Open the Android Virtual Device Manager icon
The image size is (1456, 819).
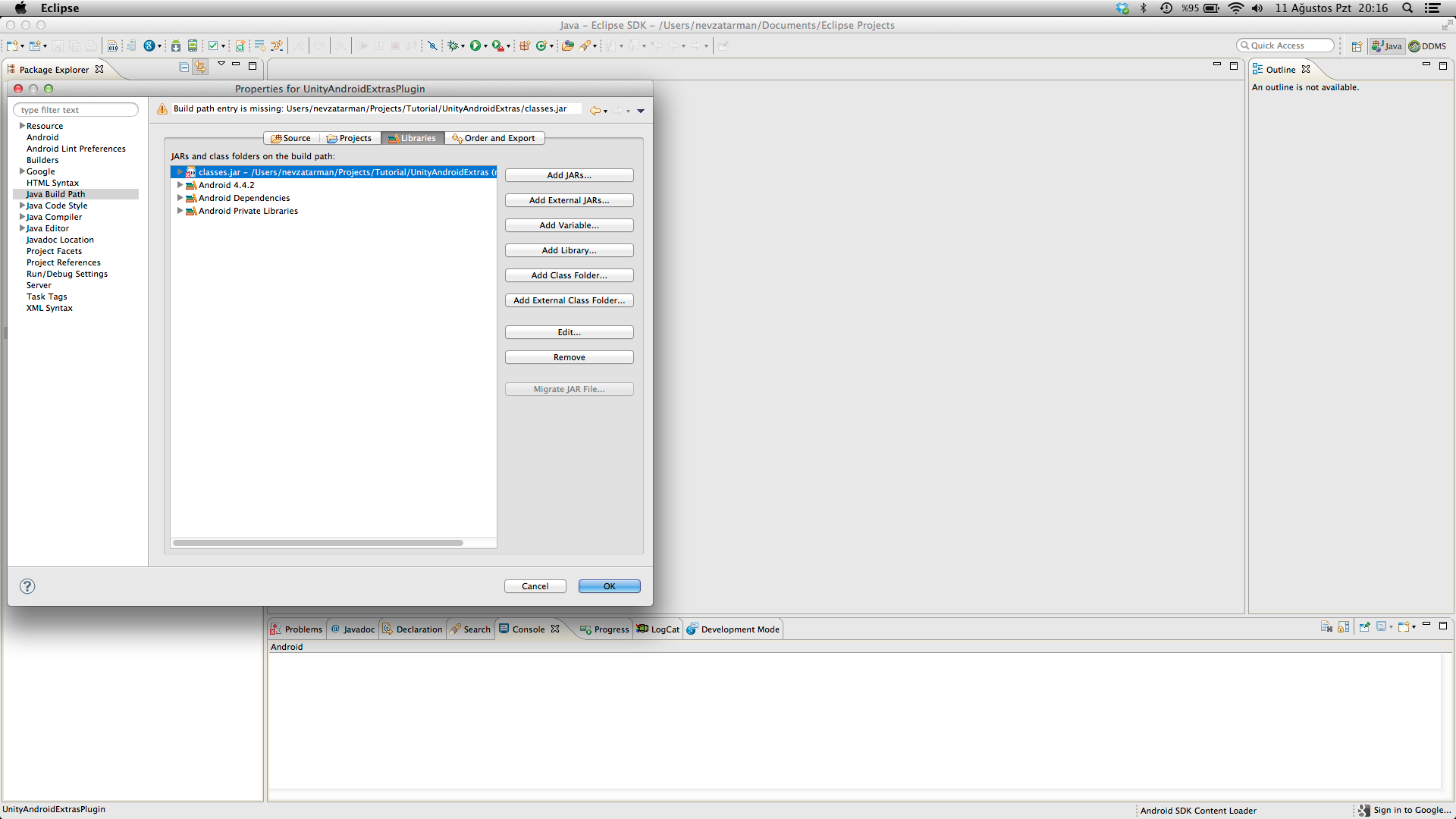(x=193, y=45)
